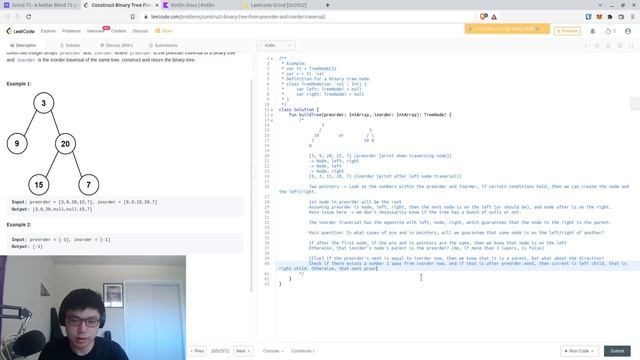Toggle editor fullscreen icon
640x360 pixels.
[631, 45]
